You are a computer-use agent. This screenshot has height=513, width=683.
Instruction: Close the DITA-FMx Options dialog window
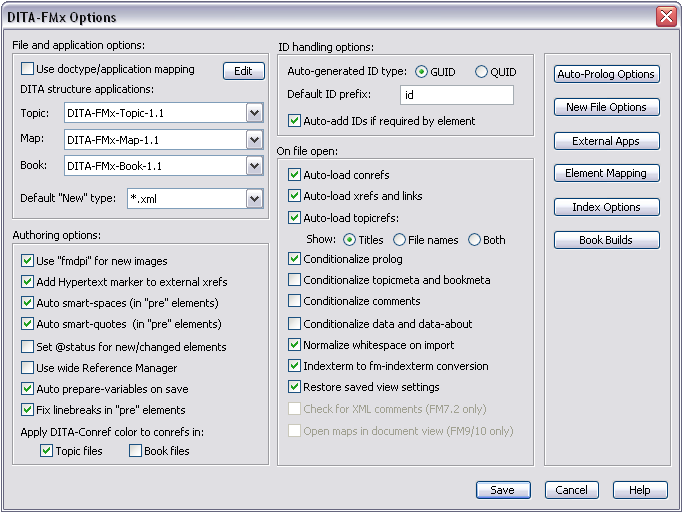(665, 17)
